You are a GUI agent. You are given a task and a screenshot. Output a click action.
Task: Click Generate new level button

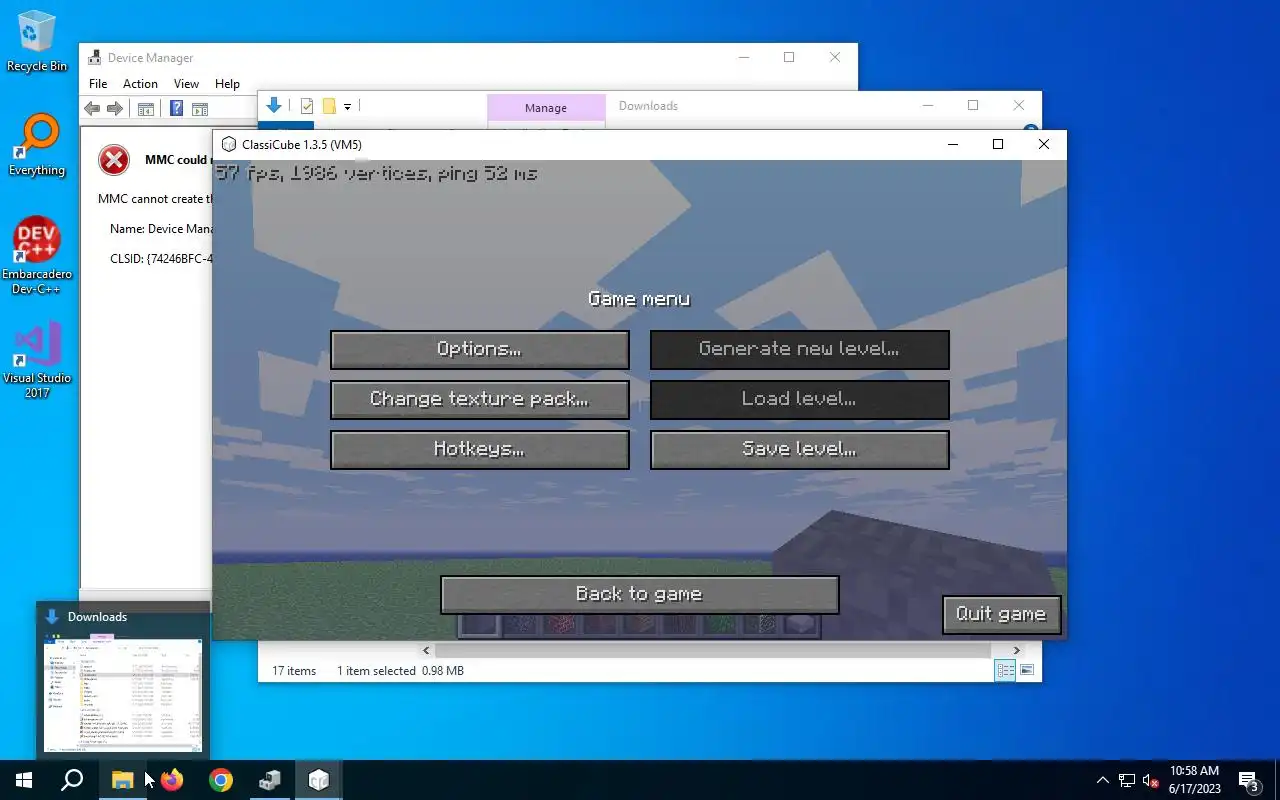point(800,350)
